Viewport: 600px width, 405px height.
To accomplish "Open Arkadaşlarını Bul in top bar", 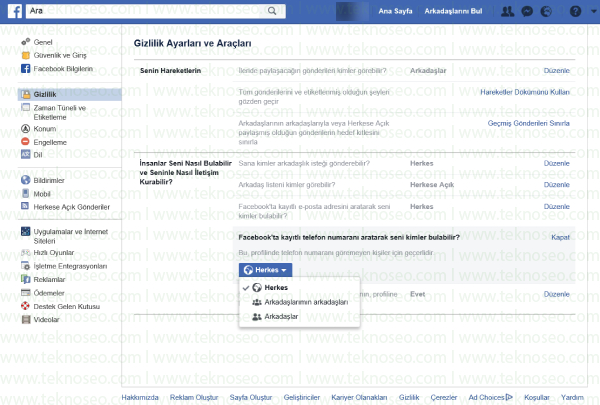I will coord(453,11).
